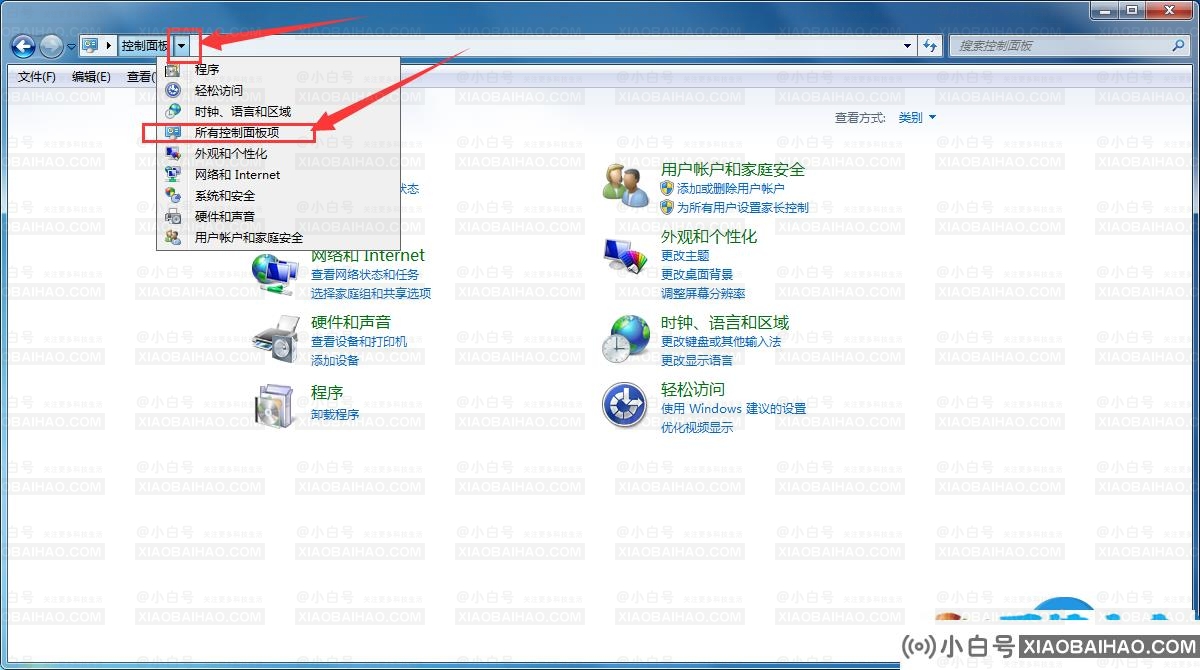This screenshot has width=1200, height=670.
Task: Click the 添加或删除用户帐户 link text
Action: [731, 188]
